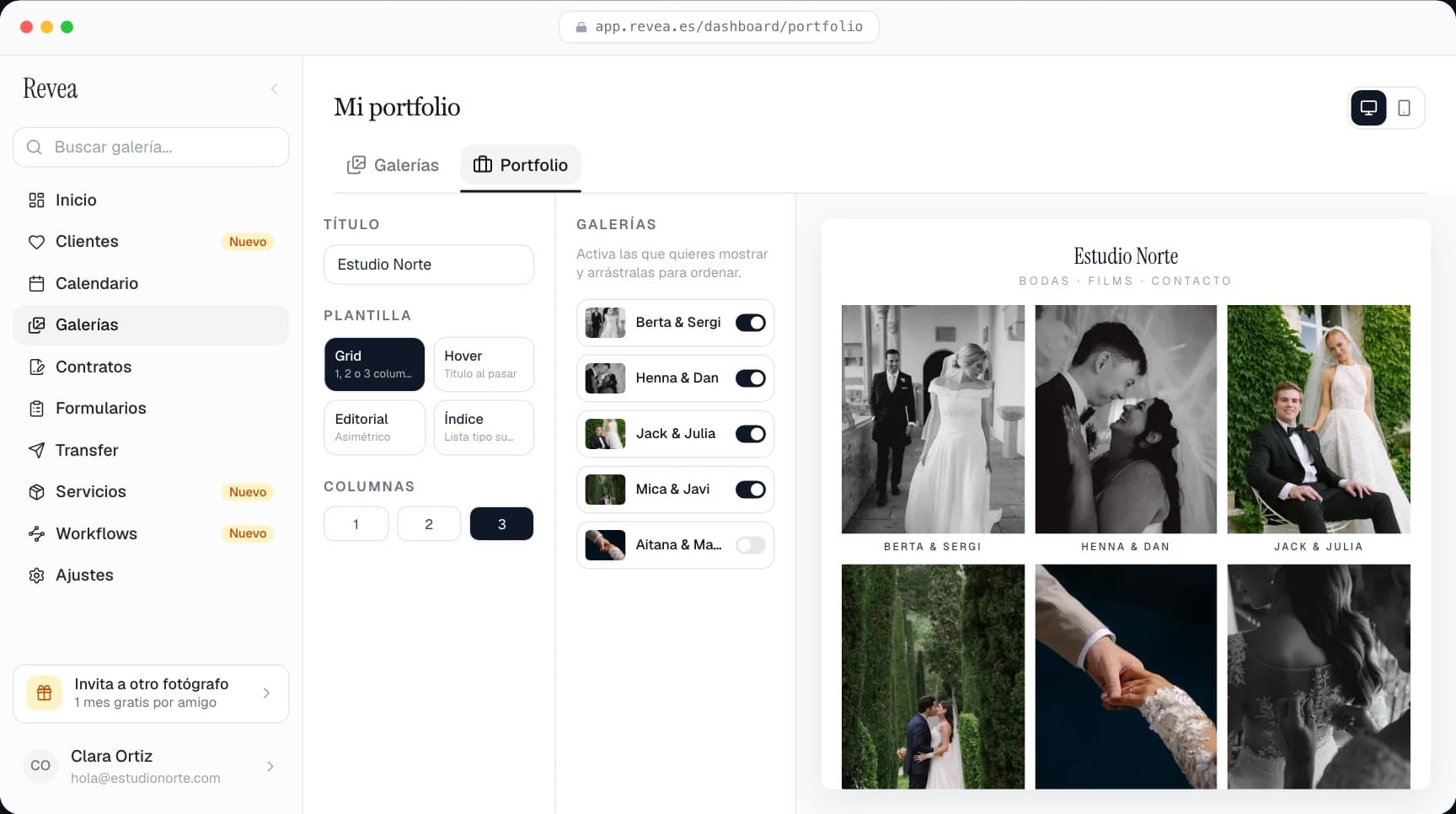Image resolution: width=1456 pixels, height=814 pixels.
Task: Click the Henna & Dan row thumbnail
Action: click(x=605, y=378)
